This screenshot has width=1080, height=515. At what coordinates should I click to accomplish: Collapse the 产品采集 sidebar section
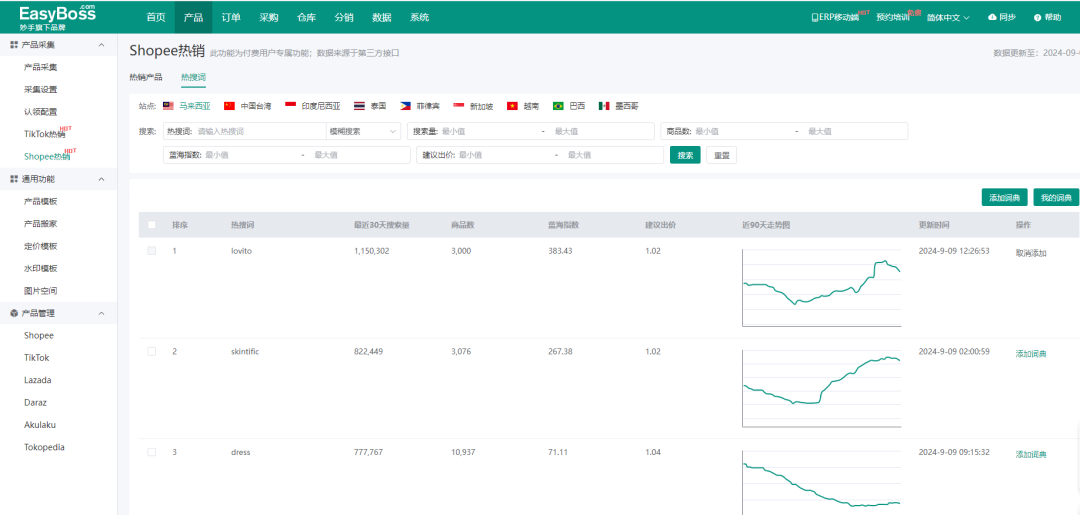tap(102, 45)
